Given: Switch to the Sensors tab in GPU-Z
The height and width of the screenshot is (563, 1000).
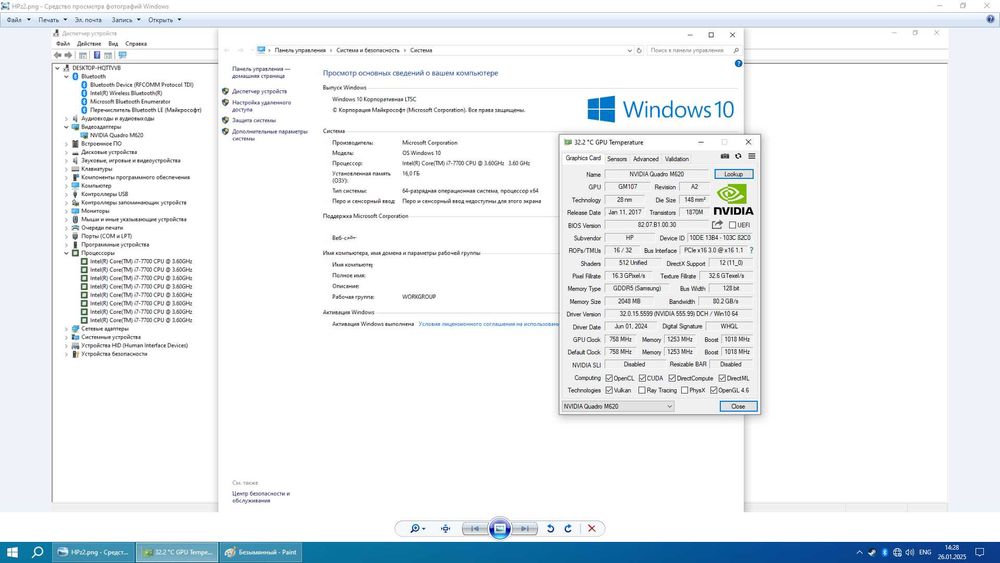Looking at the screenshot, I should click(x=617, y=159).
